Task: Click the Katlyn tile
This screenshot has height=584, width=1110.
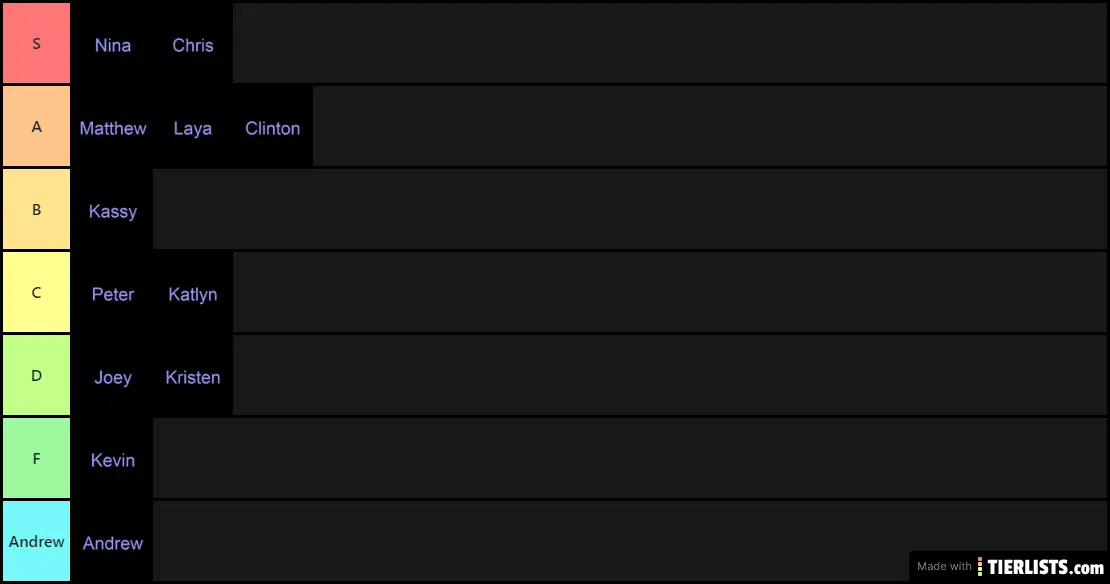Action: [x=193, y=292]
